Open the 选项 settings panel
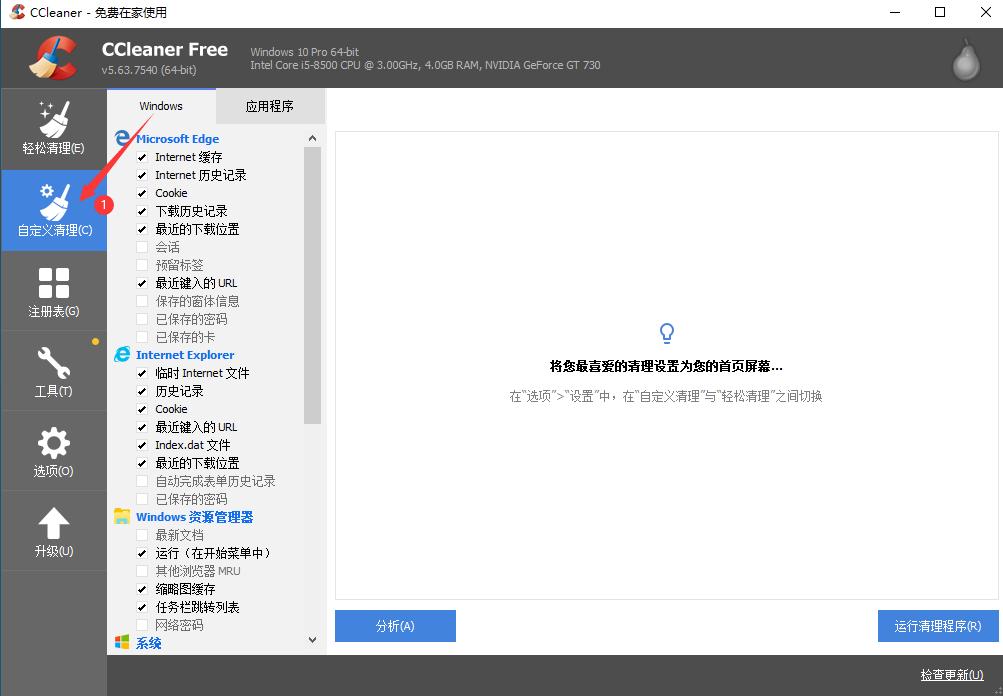 click(x=53, y=450)
